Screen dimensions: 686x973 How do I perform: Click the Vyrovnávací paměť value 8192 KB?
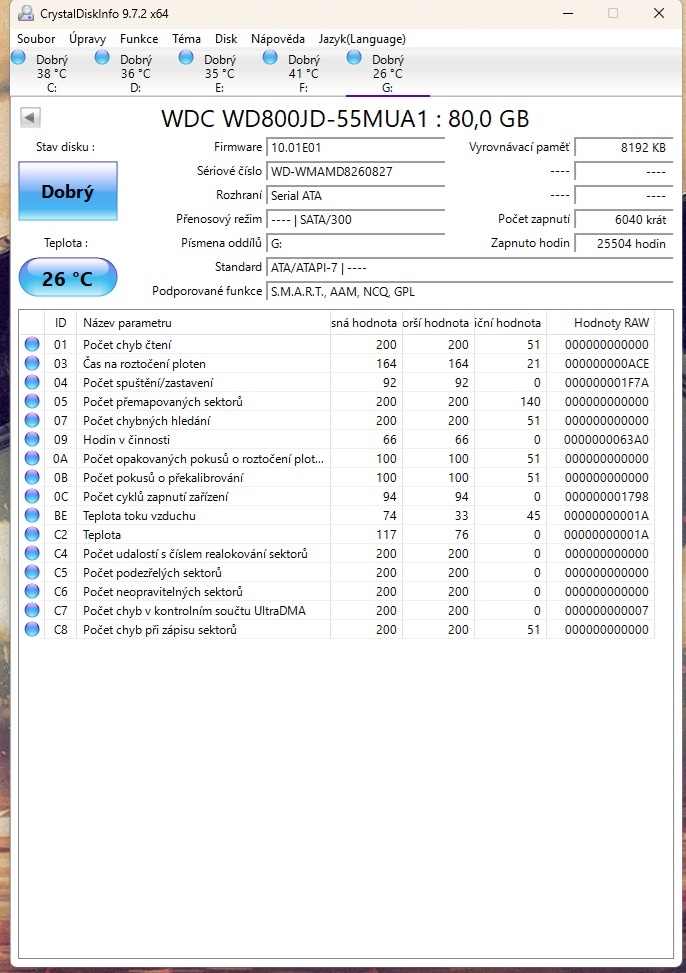tap(623, 148)
